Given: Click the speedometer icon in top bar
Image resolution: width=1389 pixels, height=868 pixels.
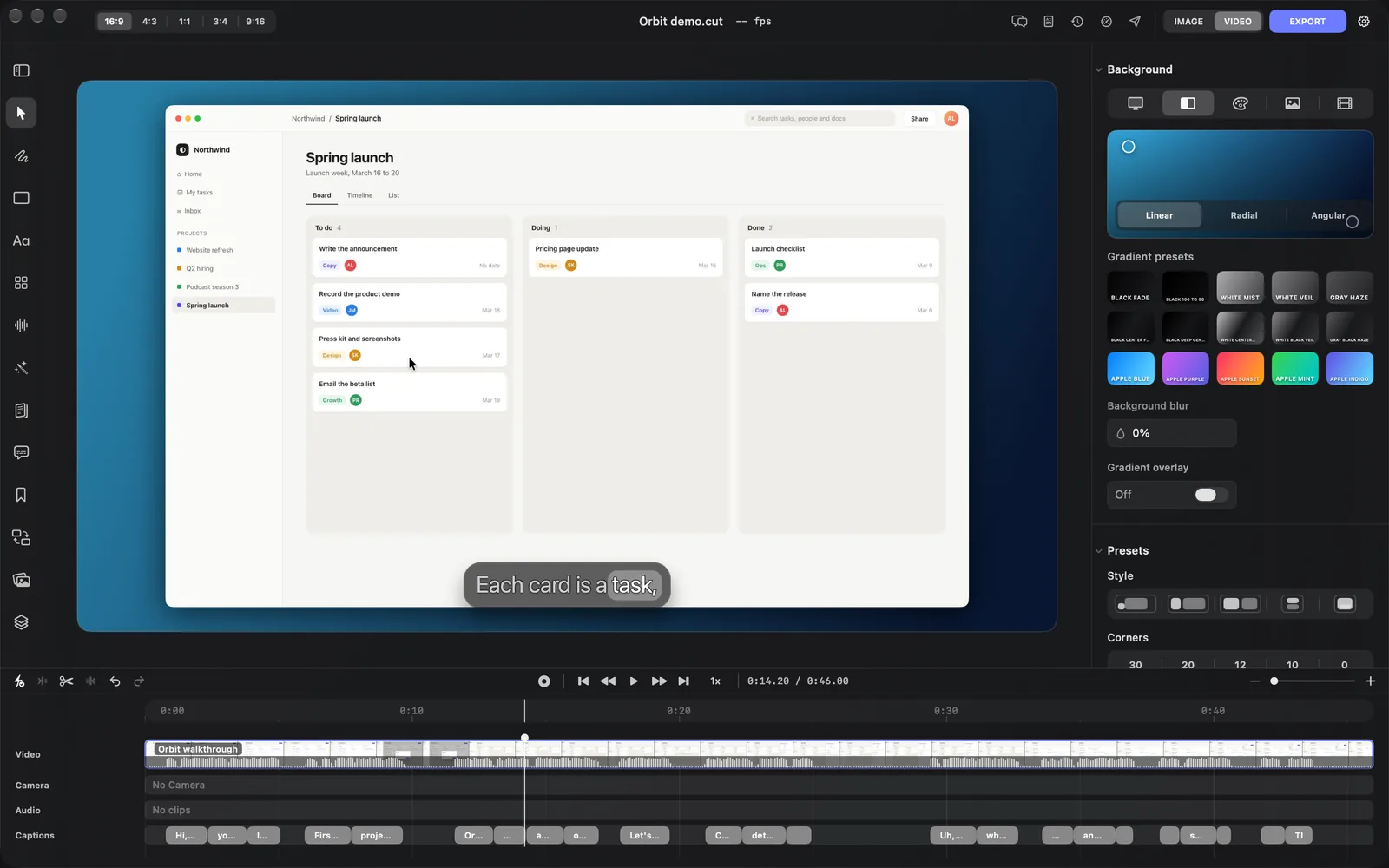Looking at the screenshot, I should click(x=1106, y=22).
